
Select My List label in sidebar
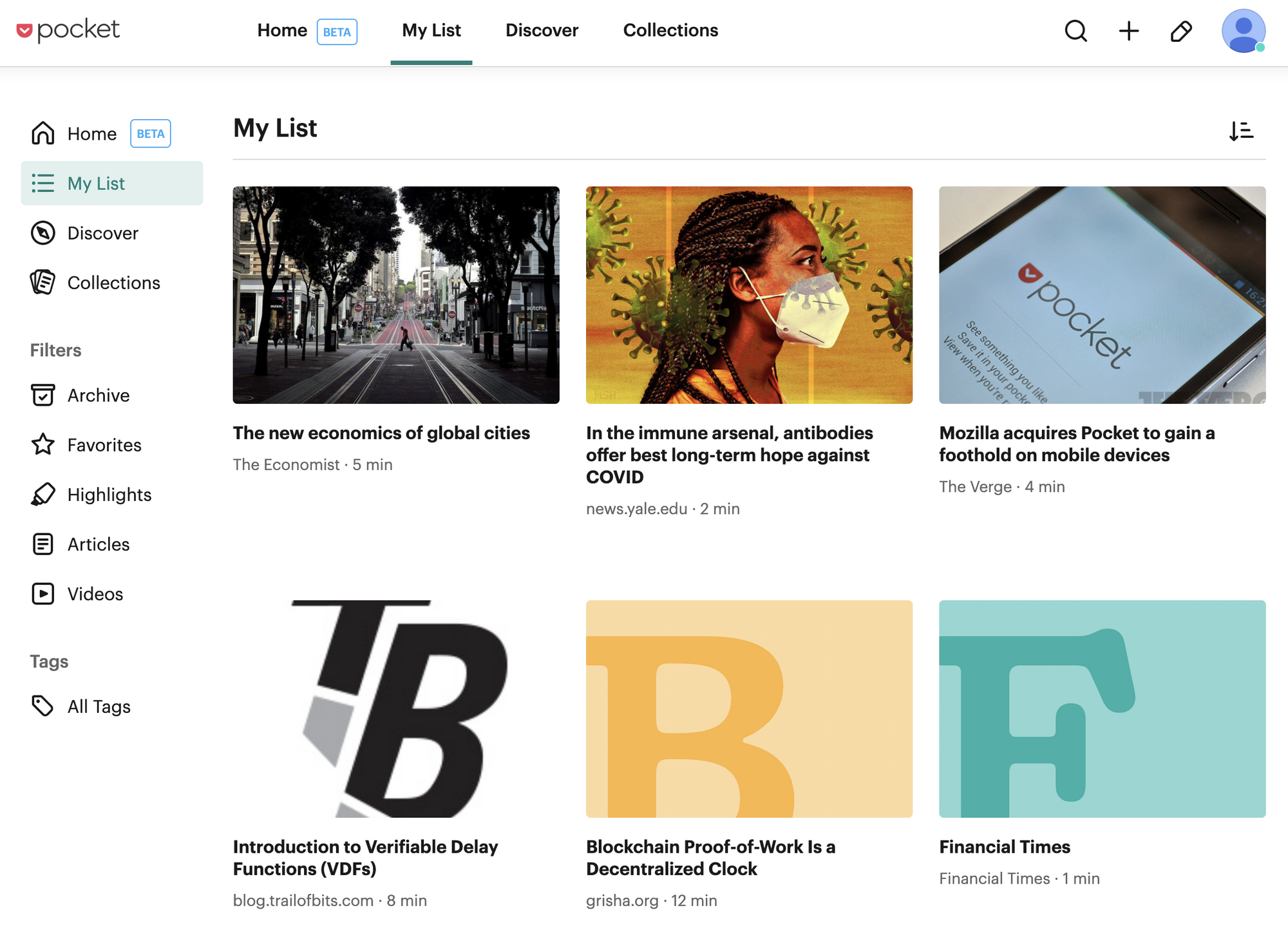pyautogui.click(x=96, y=184)
